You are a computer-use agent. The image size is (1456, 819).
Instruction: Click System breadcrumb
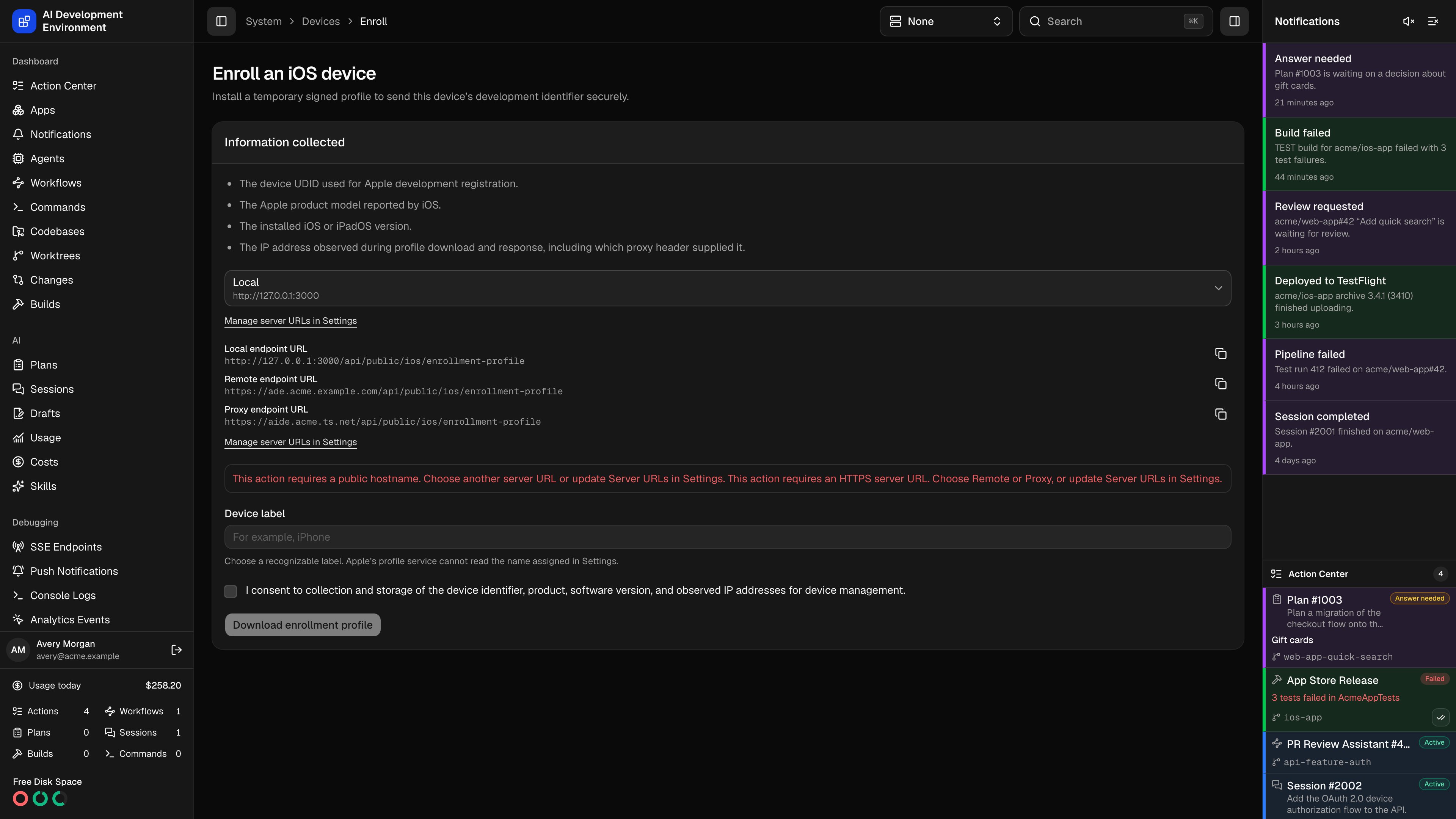point(264,22)
